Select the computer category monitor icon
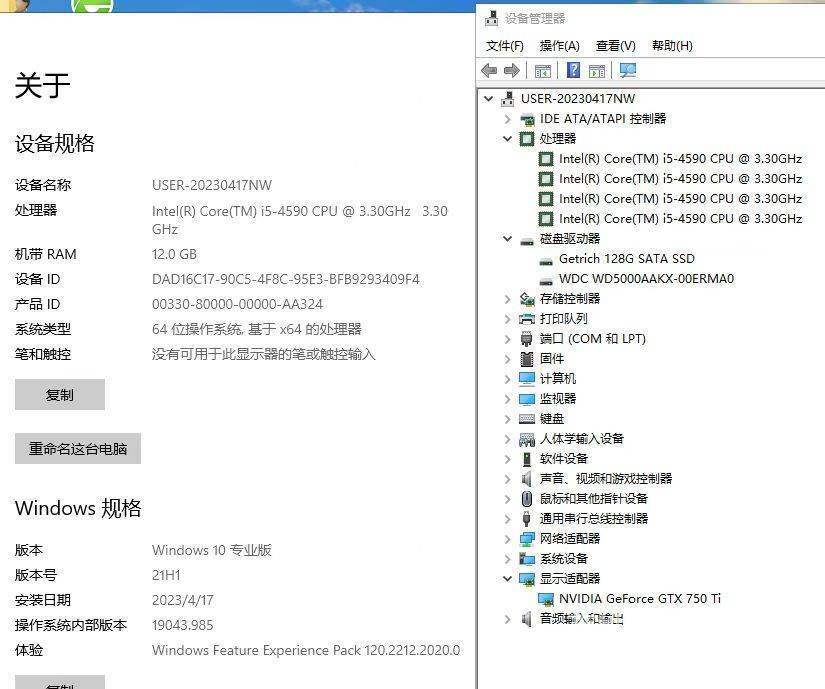 527,379
